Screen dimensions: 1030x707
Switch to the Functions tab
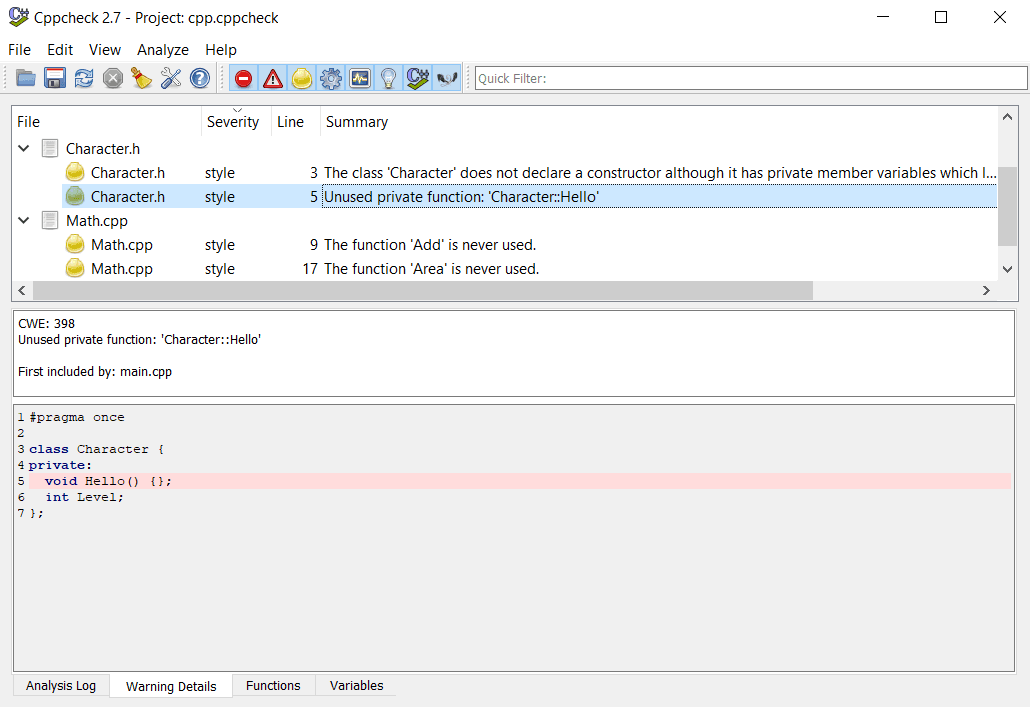point(273,686)
